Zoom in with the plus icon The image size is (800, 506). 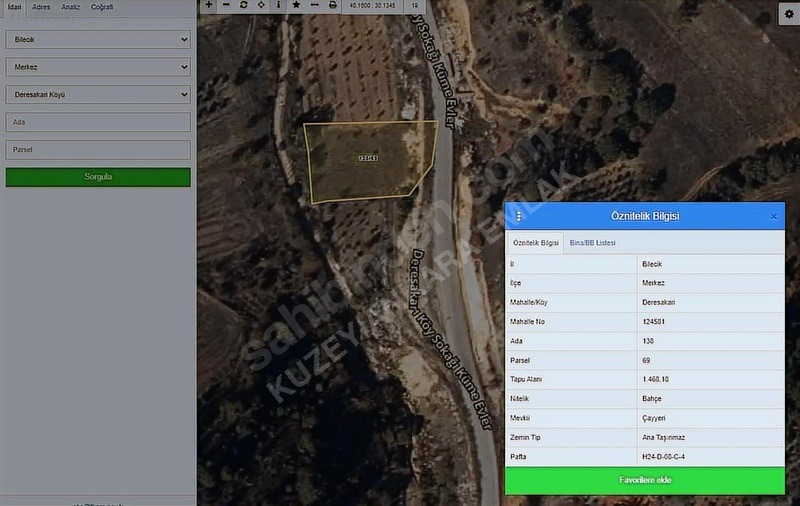pos(209,5)
